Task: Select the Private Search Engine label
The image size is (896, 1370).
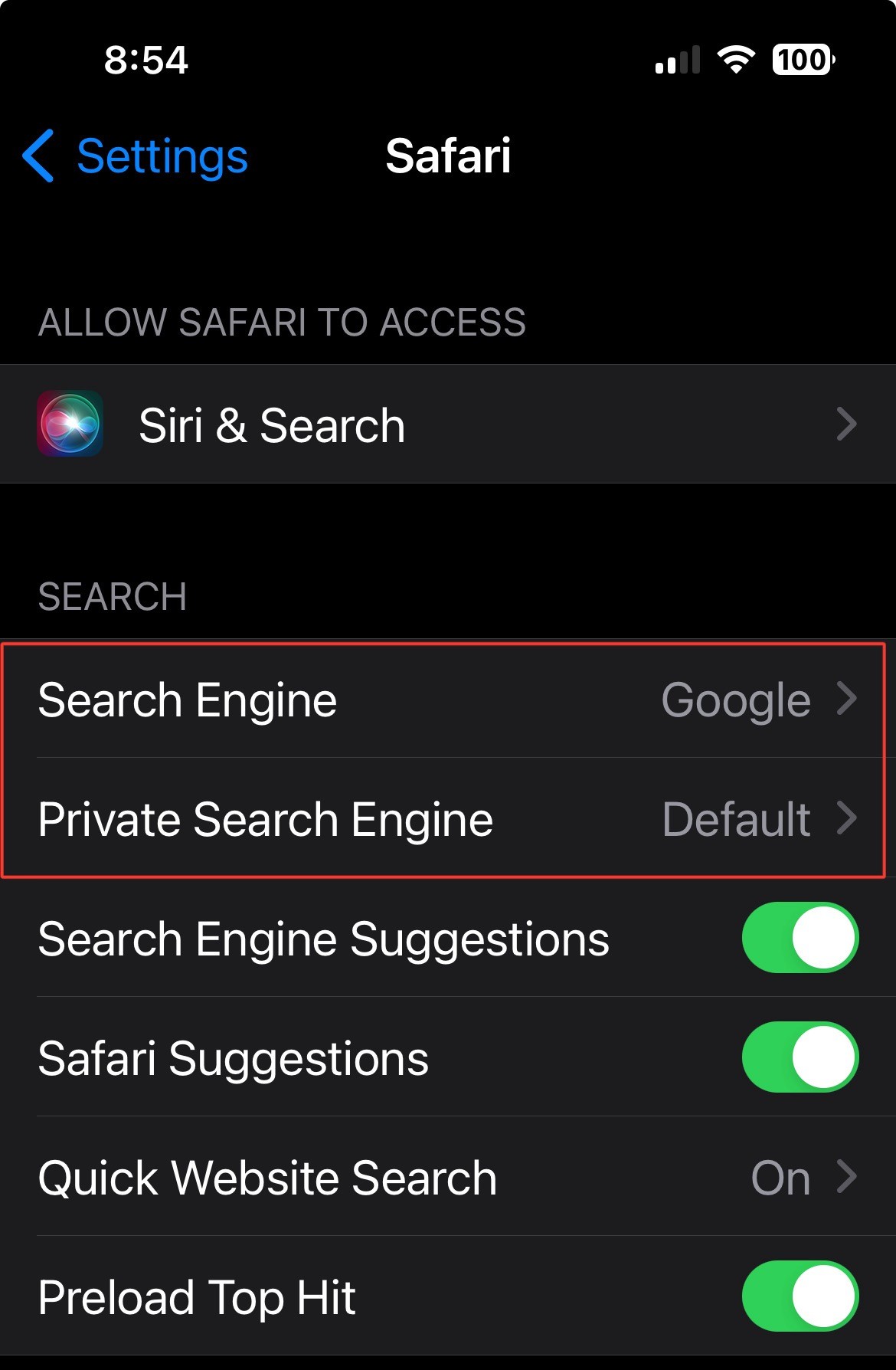Action: pos(266,820)
